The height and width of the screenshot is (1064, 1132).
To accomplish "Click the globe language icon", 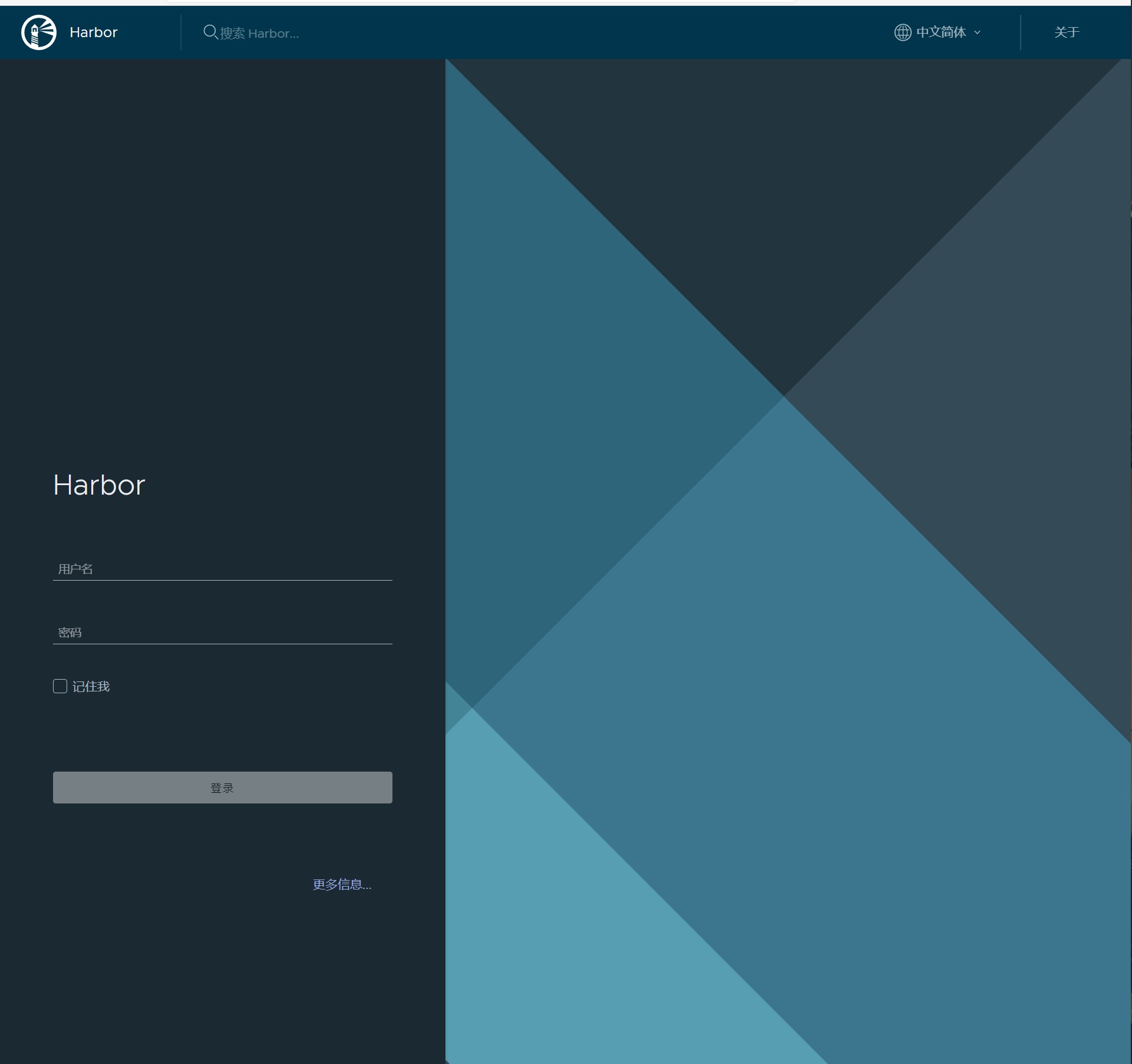I will [x=903, y=32].
